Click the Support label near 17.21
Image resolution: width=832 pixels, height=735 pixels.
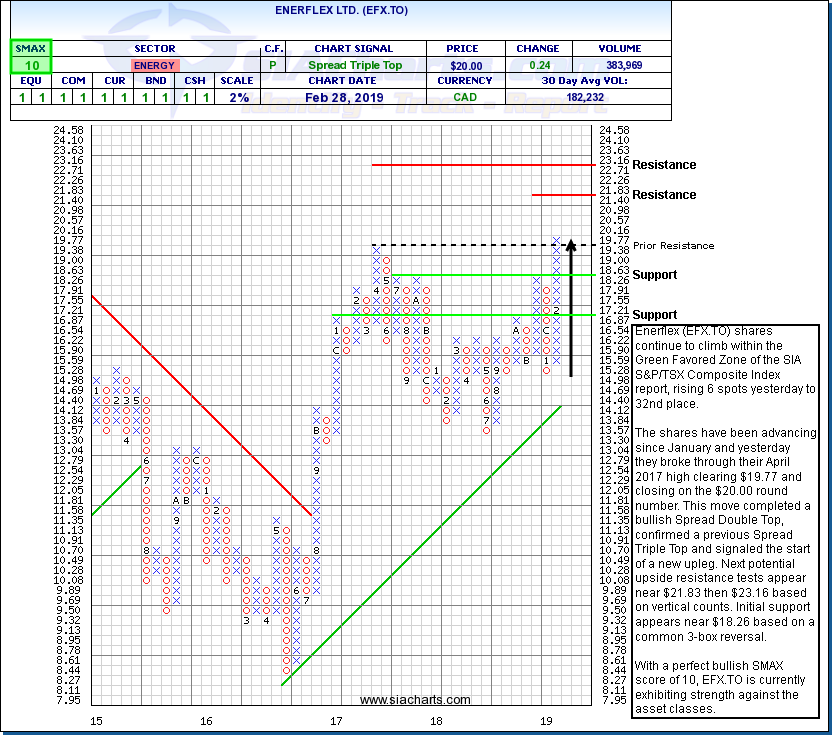(654, 315)
